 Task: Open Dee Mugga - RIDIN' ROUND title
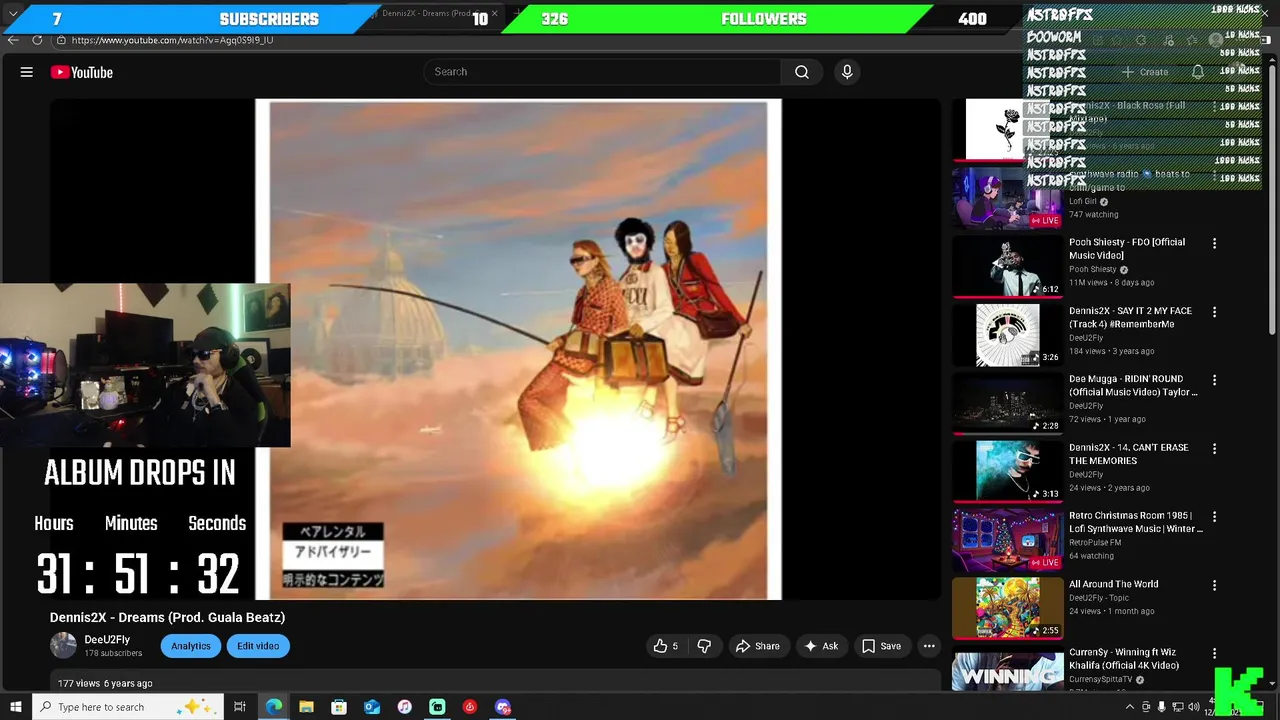coord(1133,385)
